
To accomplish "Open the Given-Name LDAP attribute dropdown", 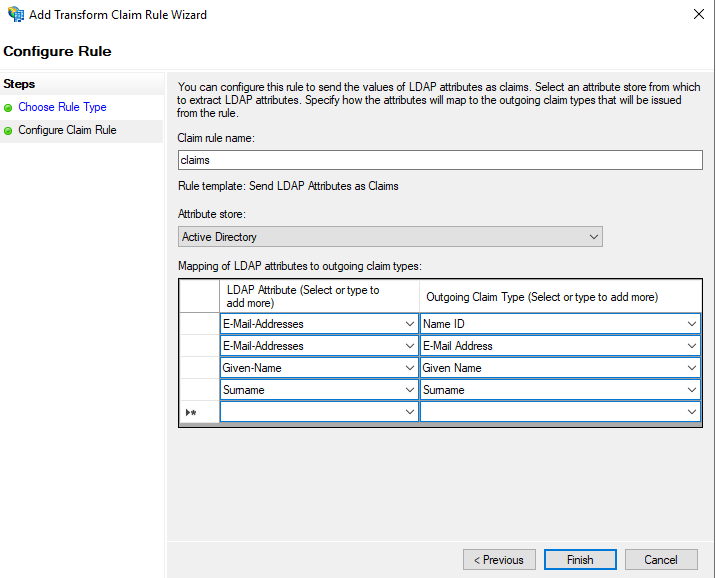I will (410, 368).
